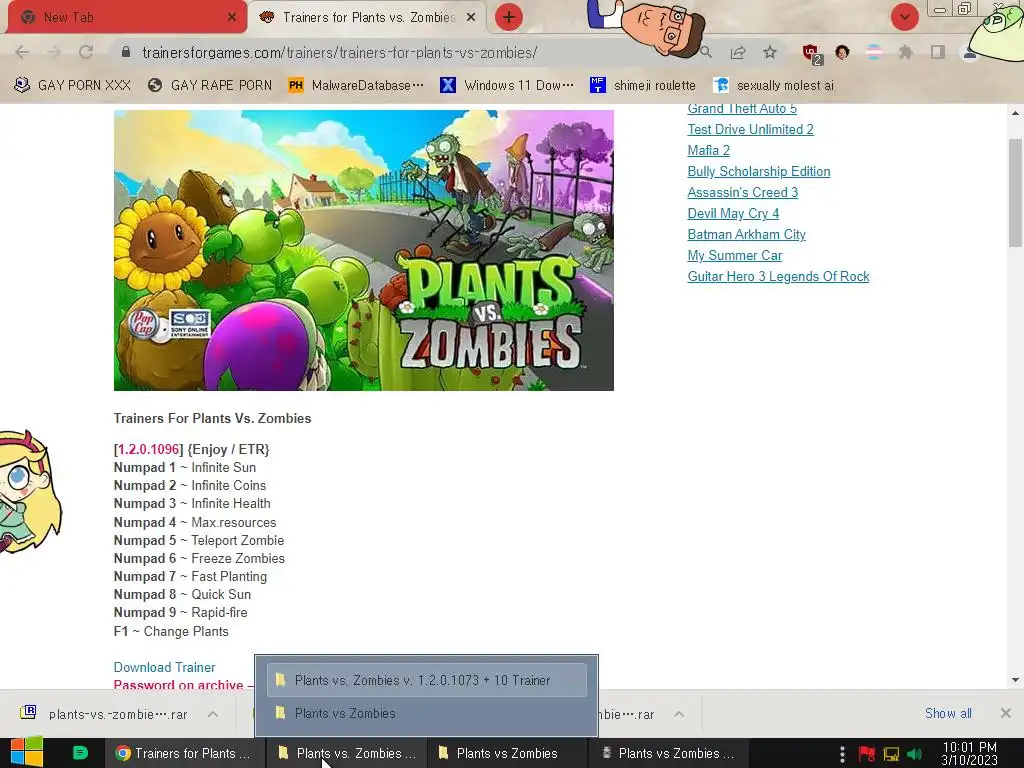
Task: Open the Extensions puzzle piece menu
Action: click(x=905, y=52)
